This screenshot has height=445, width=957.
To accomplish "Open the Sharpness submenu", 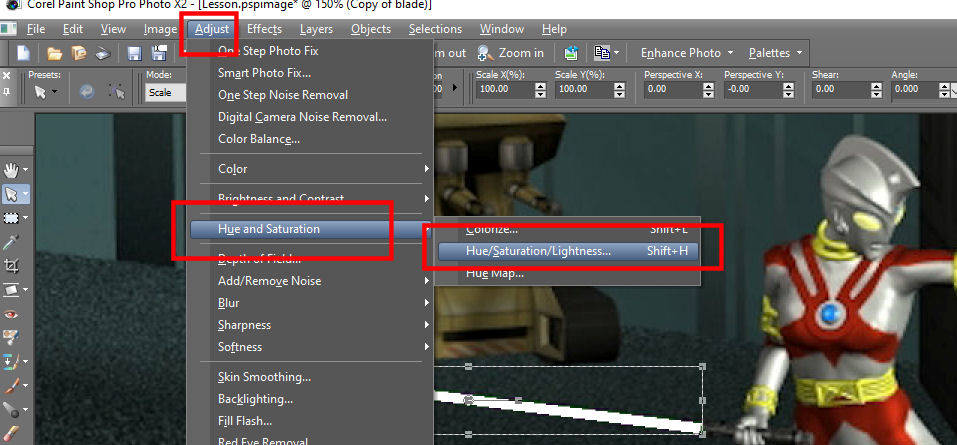I will point(311,325).
